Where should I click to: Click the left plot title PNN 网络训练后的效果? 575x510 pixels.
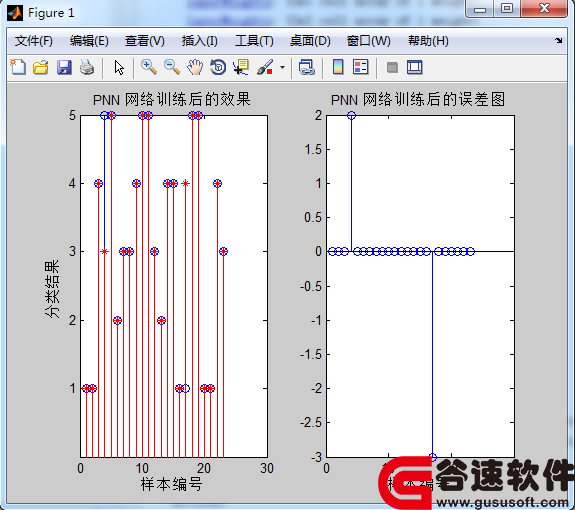coord(172,99)
